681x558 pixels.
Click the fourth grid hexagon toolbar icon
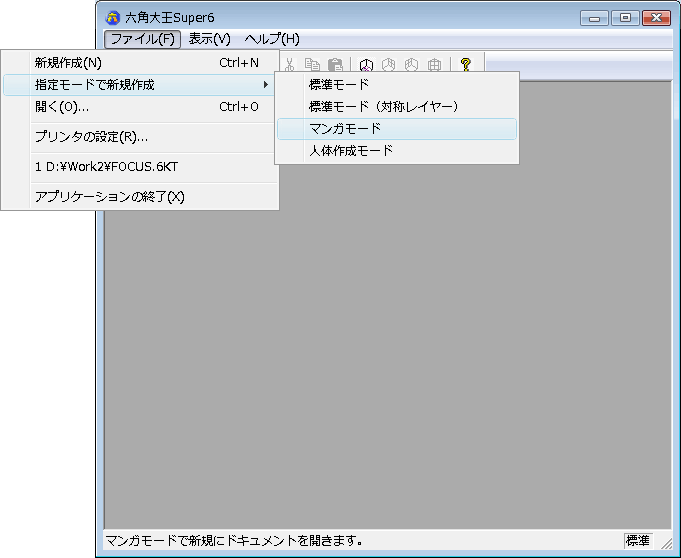pyautogui.click(x=434, y=65)
